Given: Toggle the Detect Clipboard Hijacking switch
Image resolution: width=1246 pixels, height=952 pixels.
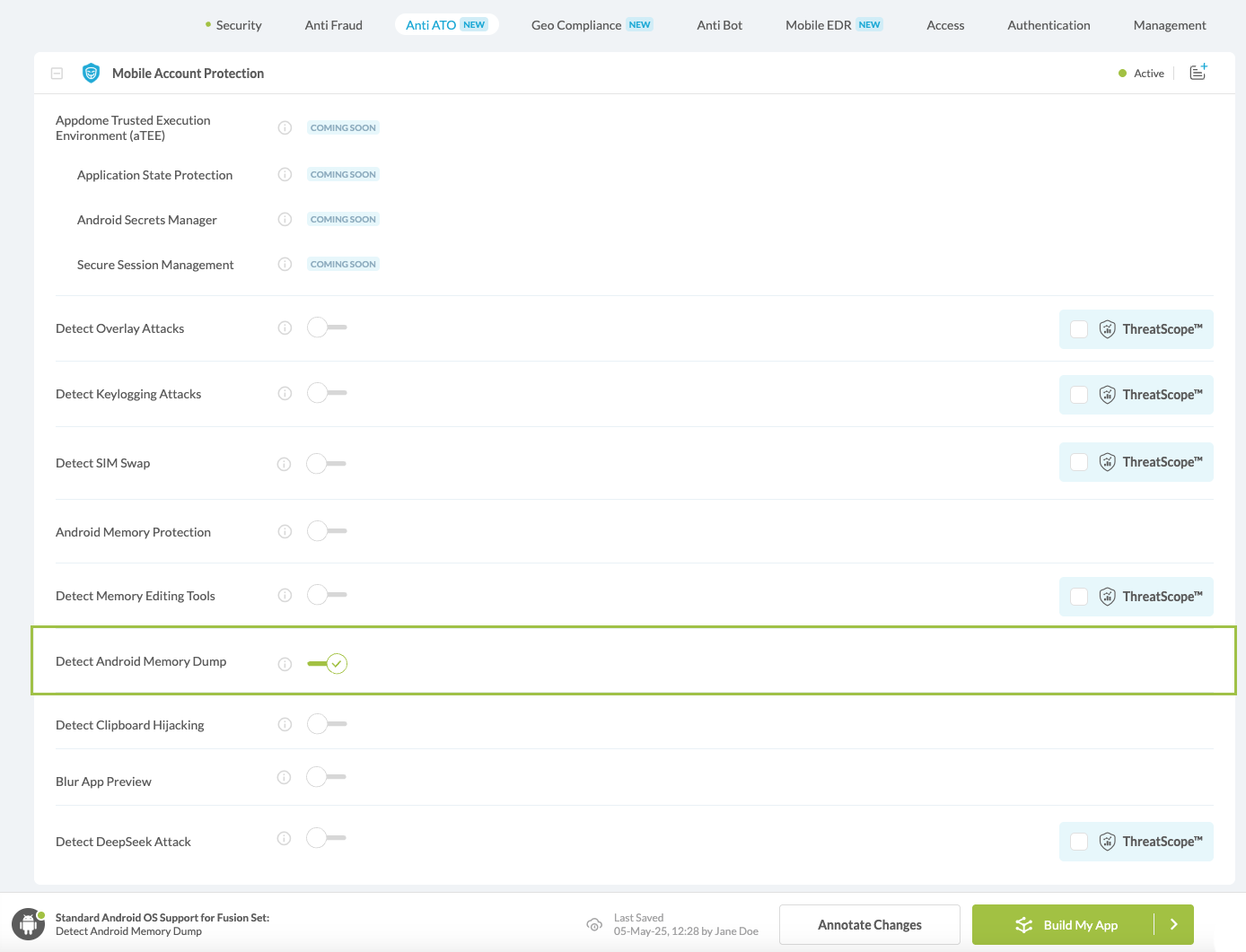Looking at the screenshot, I should click(326, 724).
